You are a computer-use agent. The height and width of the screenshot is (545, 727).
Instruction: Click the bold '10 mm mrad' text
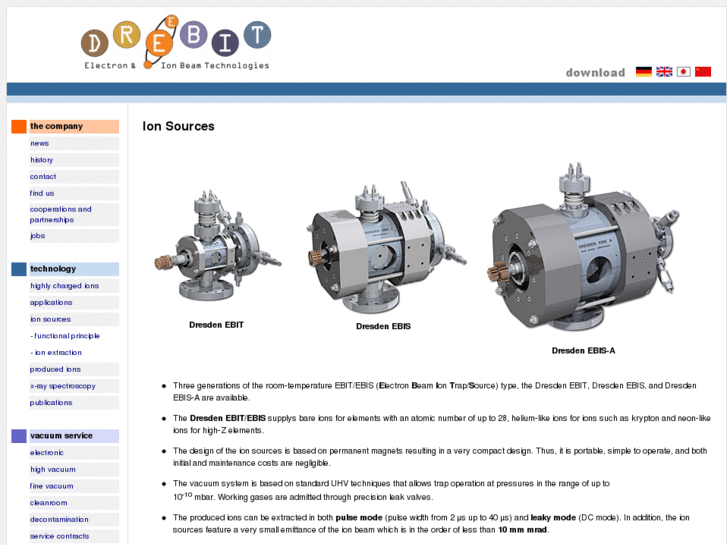click(x=523, y=530)
